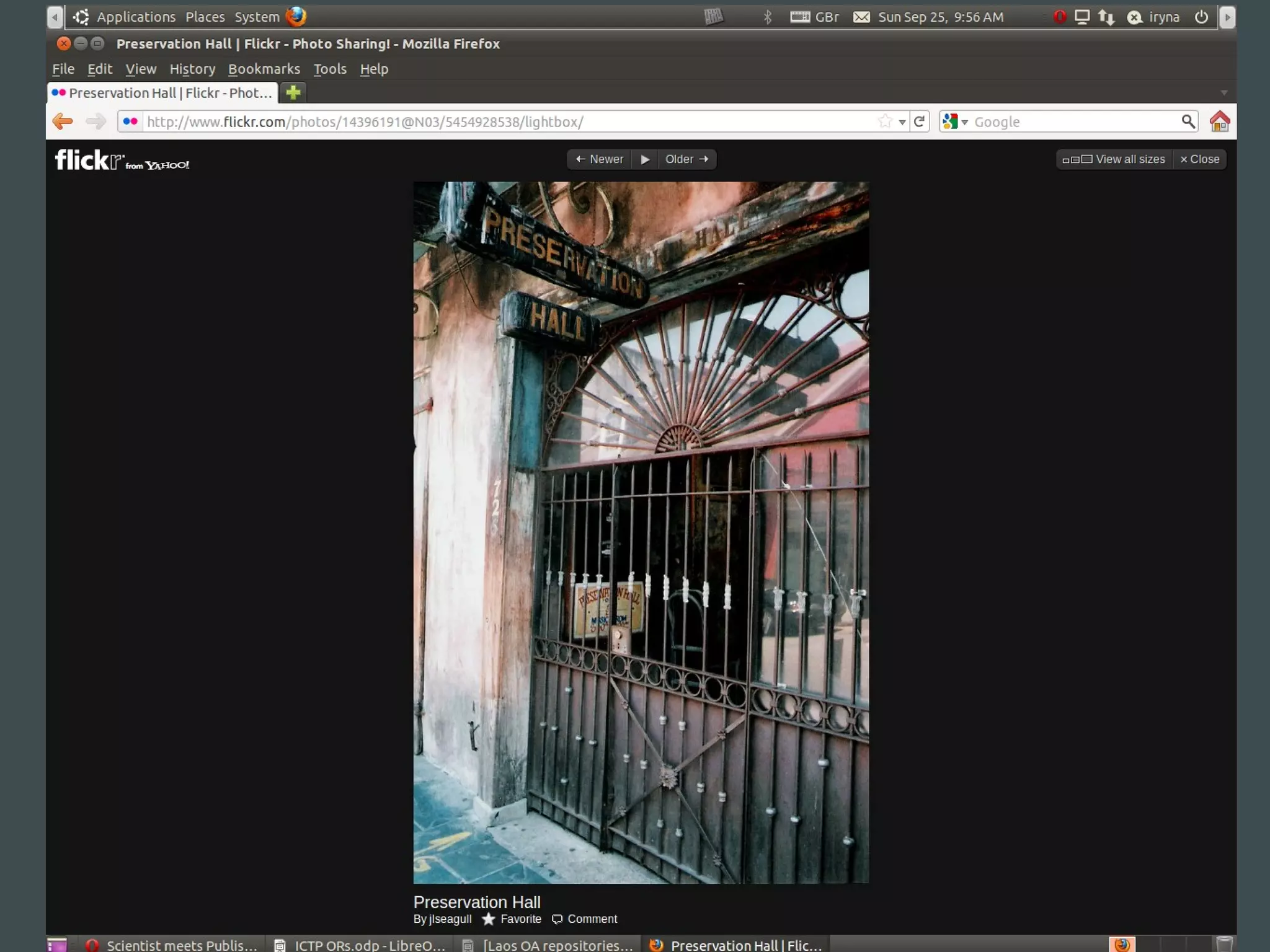Click into the URL address field
This screenshot has height=952, width=1270.
click(x=496, y=121)
